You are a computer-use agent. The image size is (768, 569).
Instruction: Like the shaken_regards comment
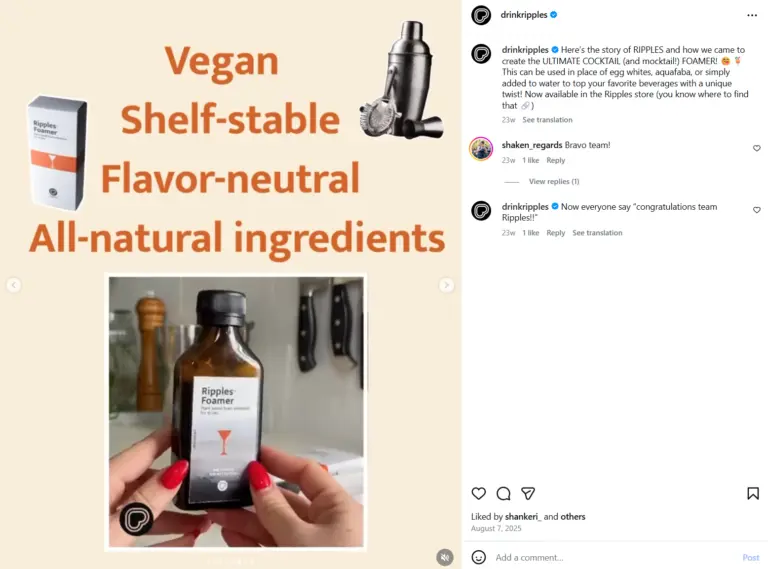coord(757,148)
